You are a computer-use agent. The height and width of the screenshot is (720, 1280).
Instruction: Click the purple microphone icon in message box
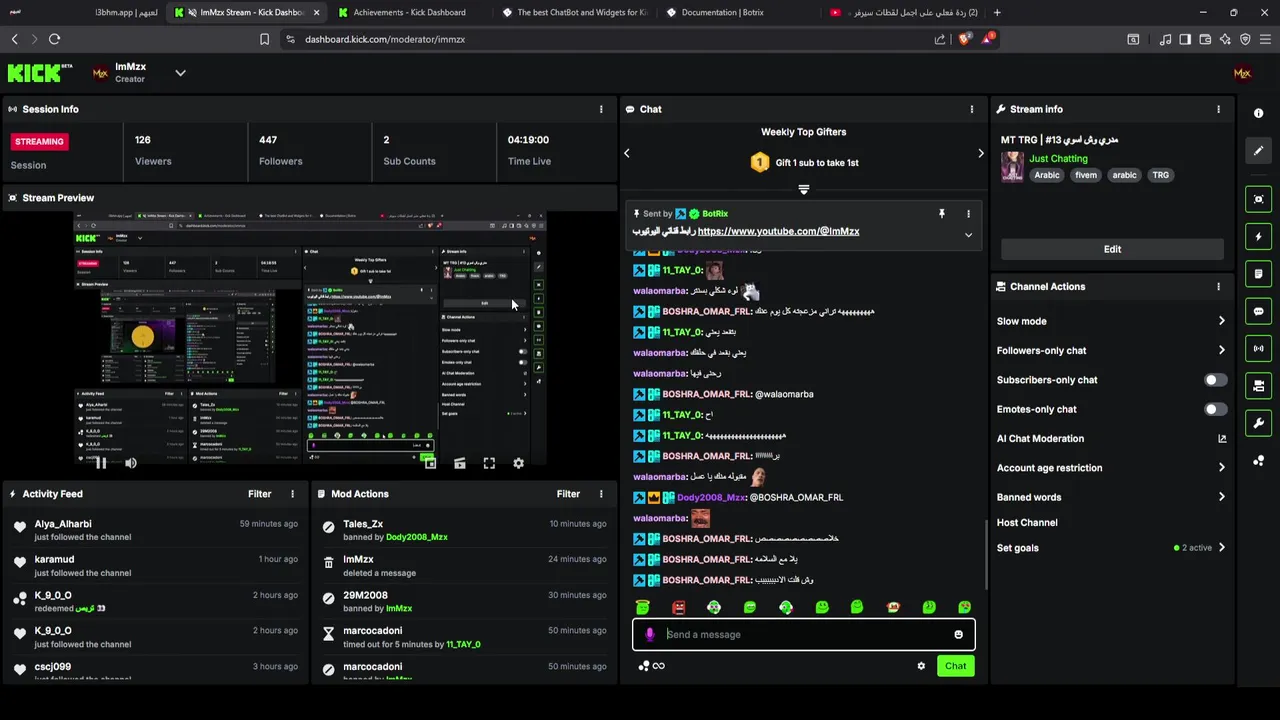tap(650, 634)
